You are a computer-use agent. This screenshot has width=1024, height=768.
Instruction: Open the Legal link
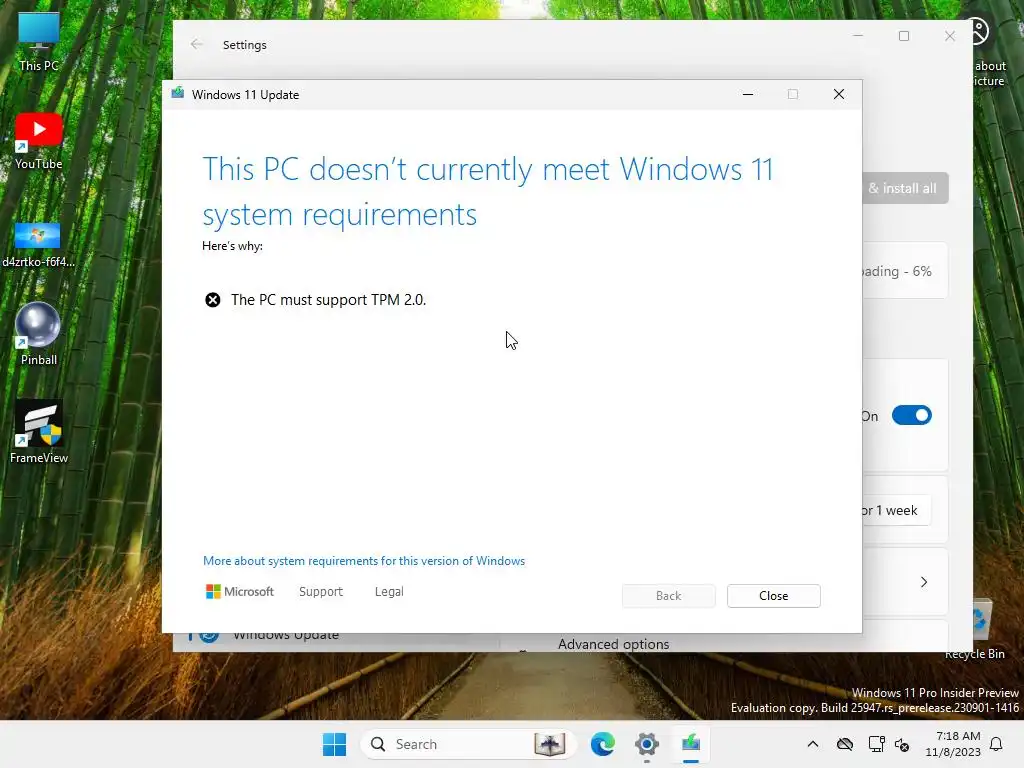click(389, 592)
